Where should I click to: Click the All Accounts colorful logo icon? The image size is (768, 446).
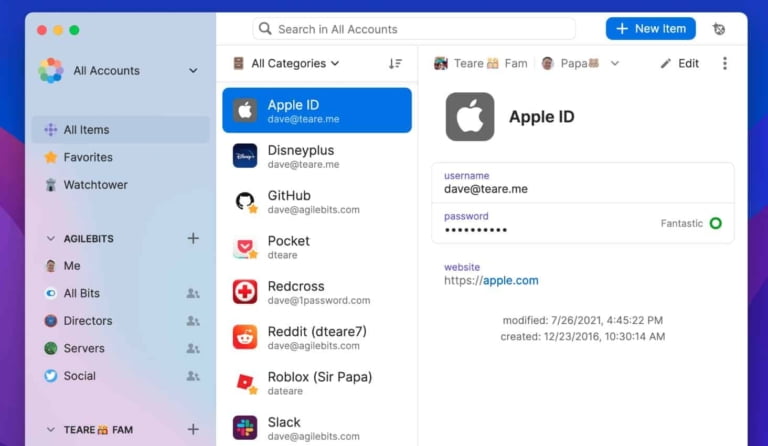[x=51, y=70]
